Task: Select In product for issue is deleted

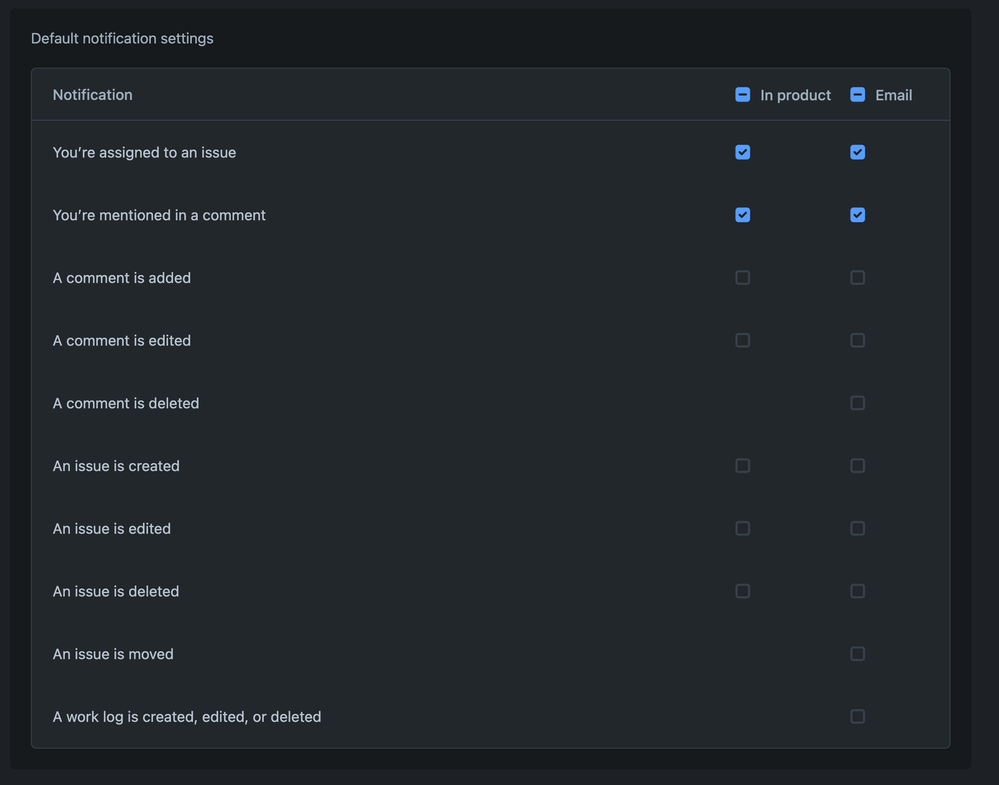Action: tap(742, 591)
